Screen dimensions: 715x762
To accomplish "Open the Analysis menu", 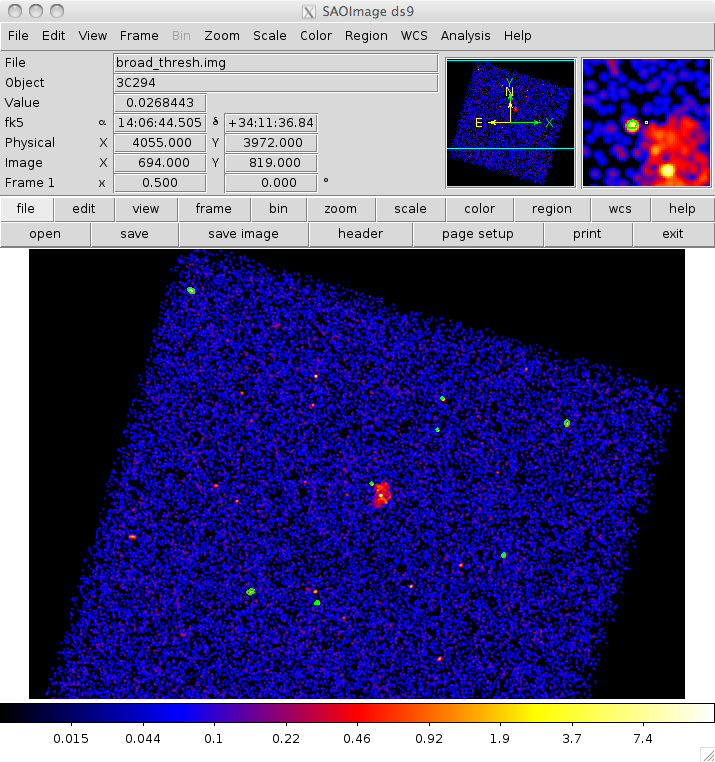I will [466, 35].
